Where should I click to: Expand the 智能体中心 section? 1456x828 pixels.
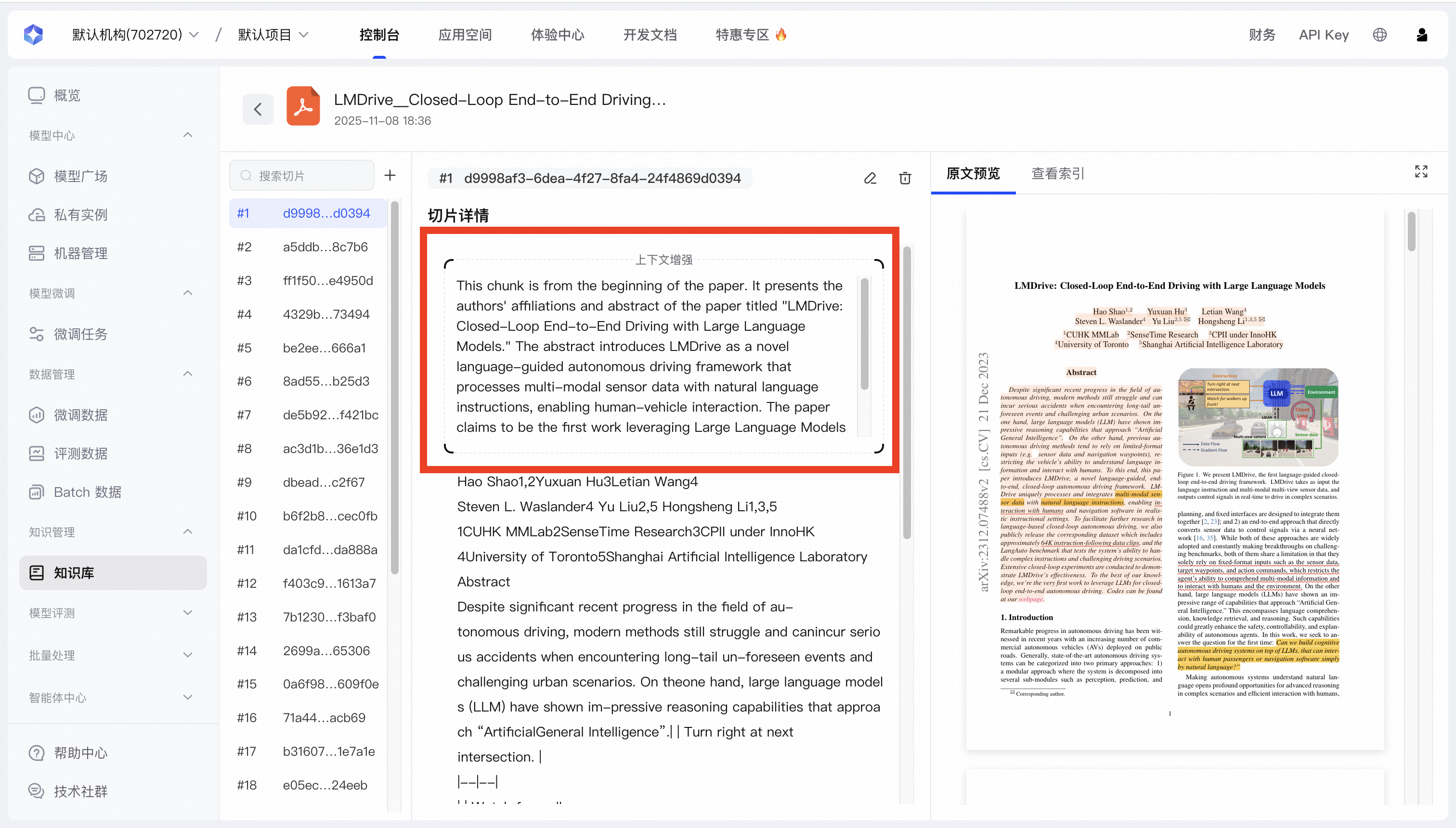tap(188, 697)
